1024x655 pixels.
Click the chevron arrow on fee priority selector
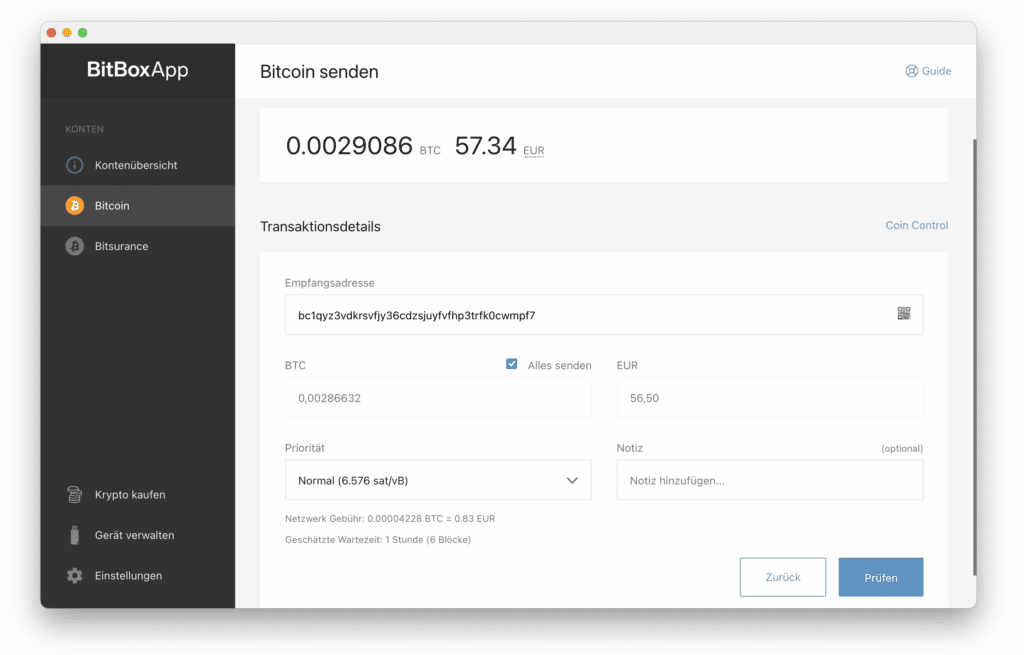[x=572, y=480]
